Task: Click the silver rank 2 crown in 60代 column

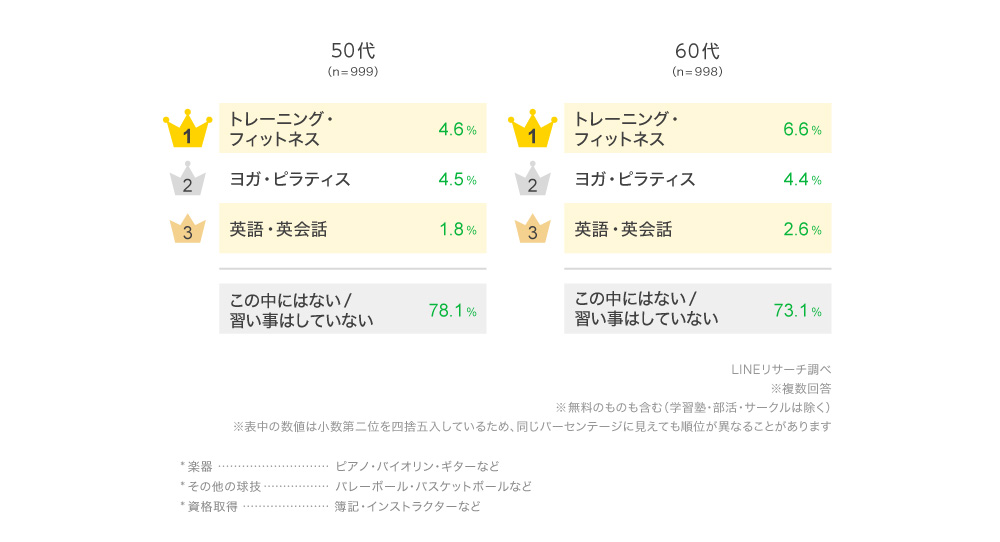Action: (x=533, y=179)
